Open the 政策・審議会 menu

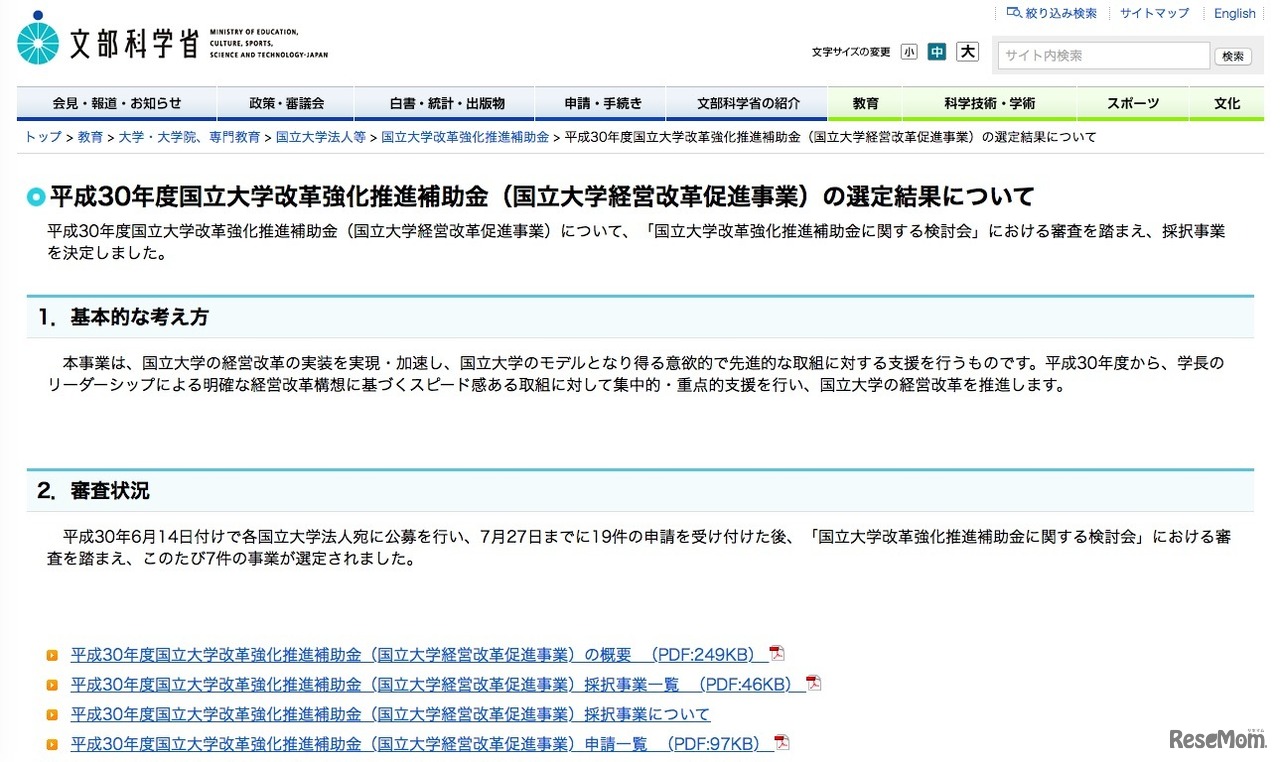click(x=286, y=103)
